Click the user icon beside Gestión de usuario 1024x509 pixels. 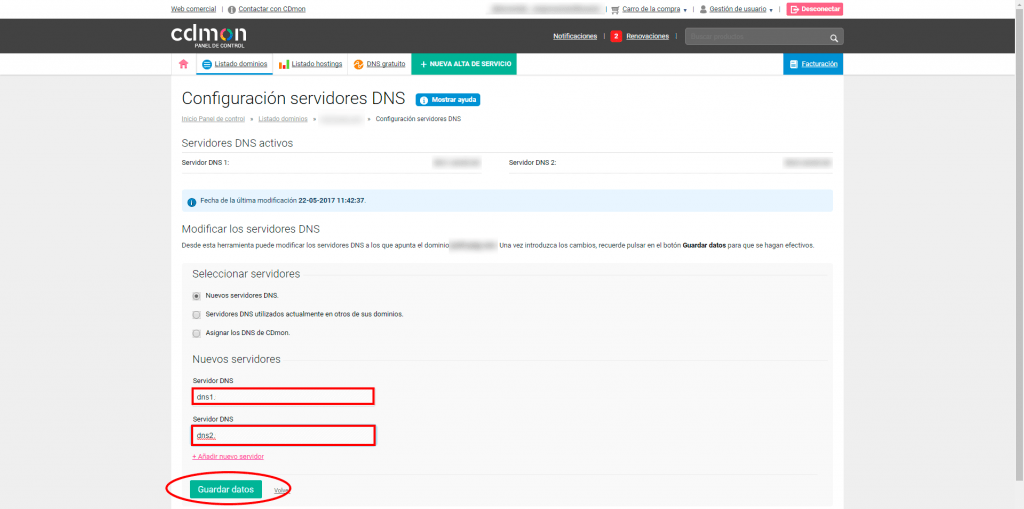(703, 9)
